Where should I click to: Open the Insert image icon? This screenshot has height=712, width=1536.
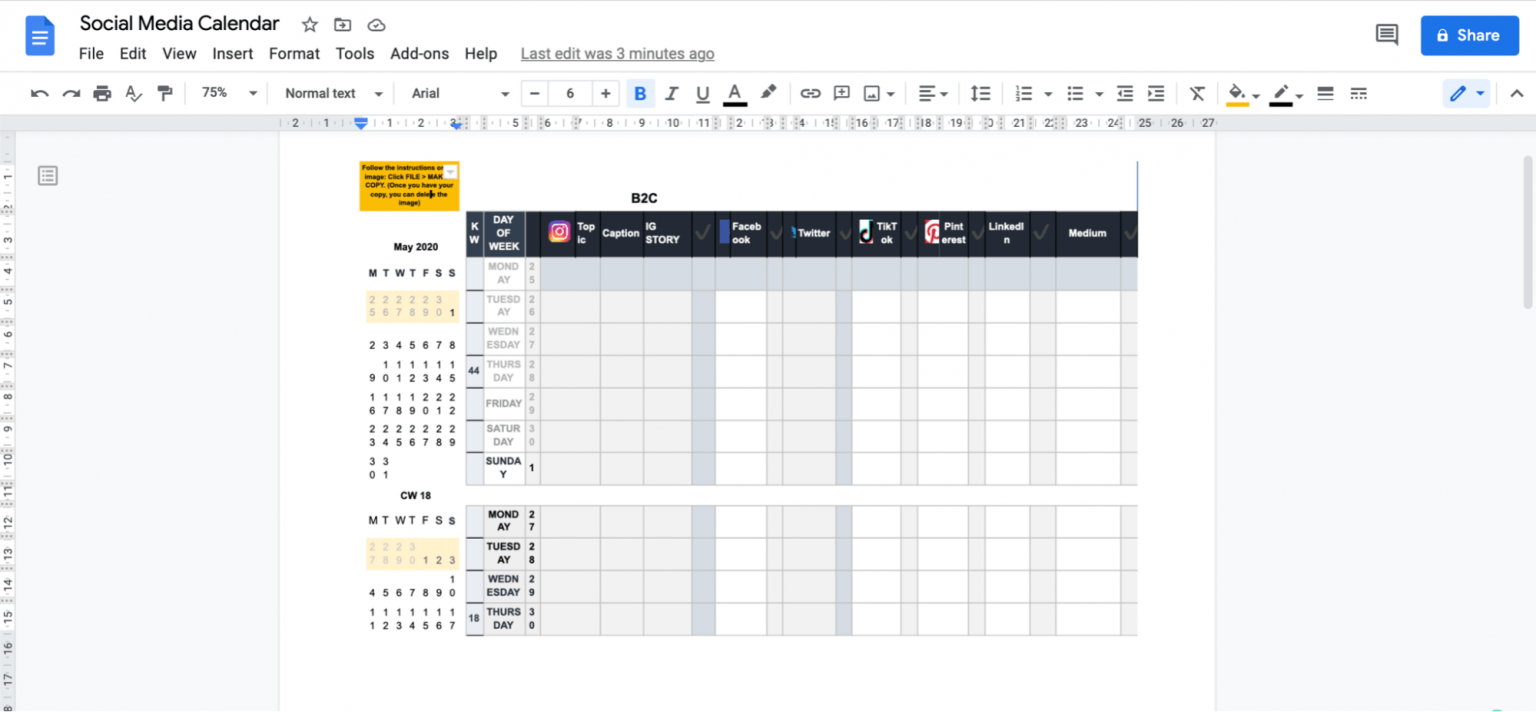873,93
